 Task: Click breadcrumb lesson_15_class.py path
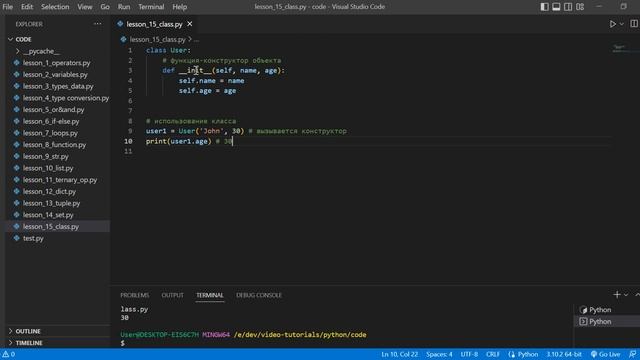point(157,40)
